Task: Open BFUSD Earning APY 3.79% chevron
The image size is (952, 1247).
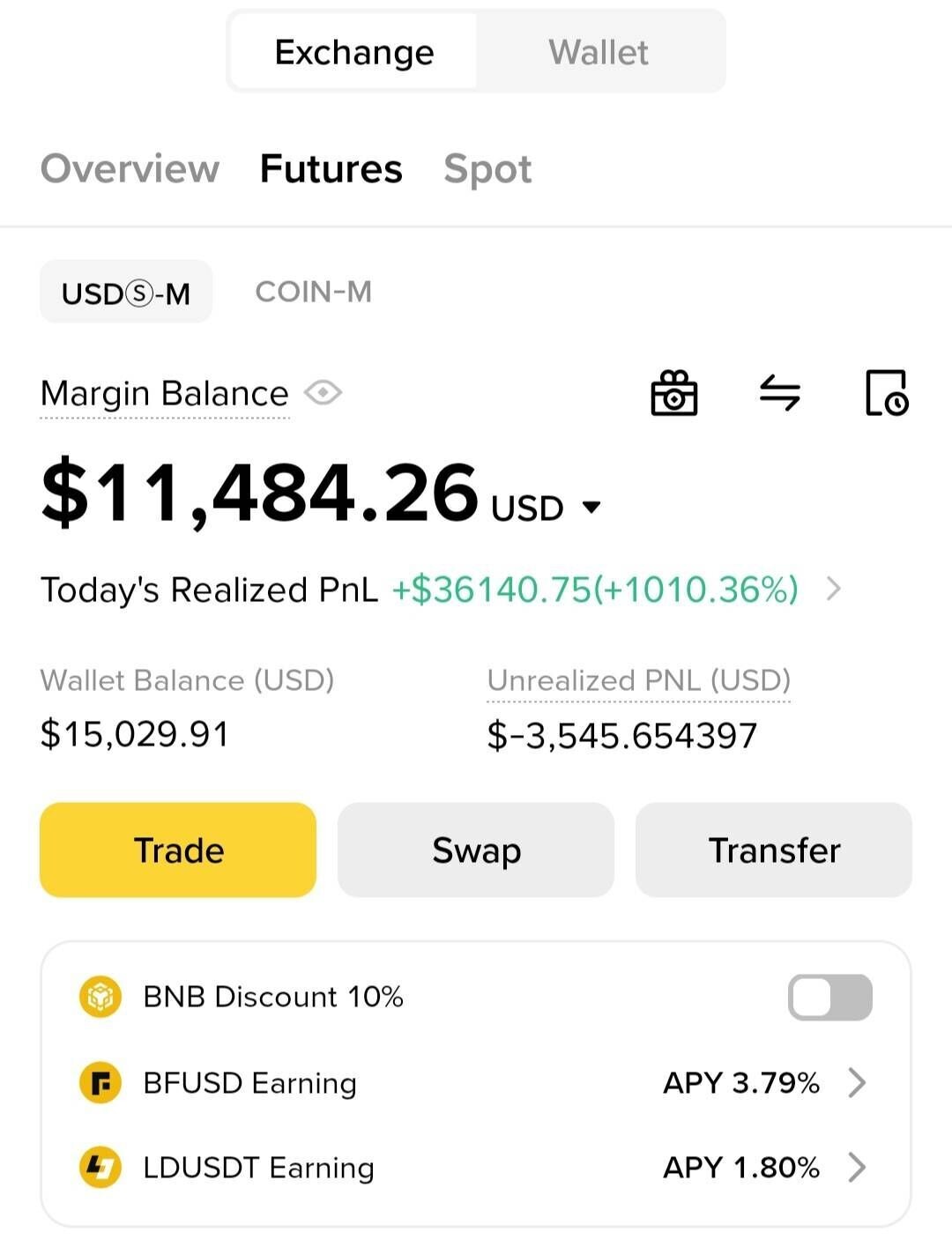Action: (x=857, y=1082)
